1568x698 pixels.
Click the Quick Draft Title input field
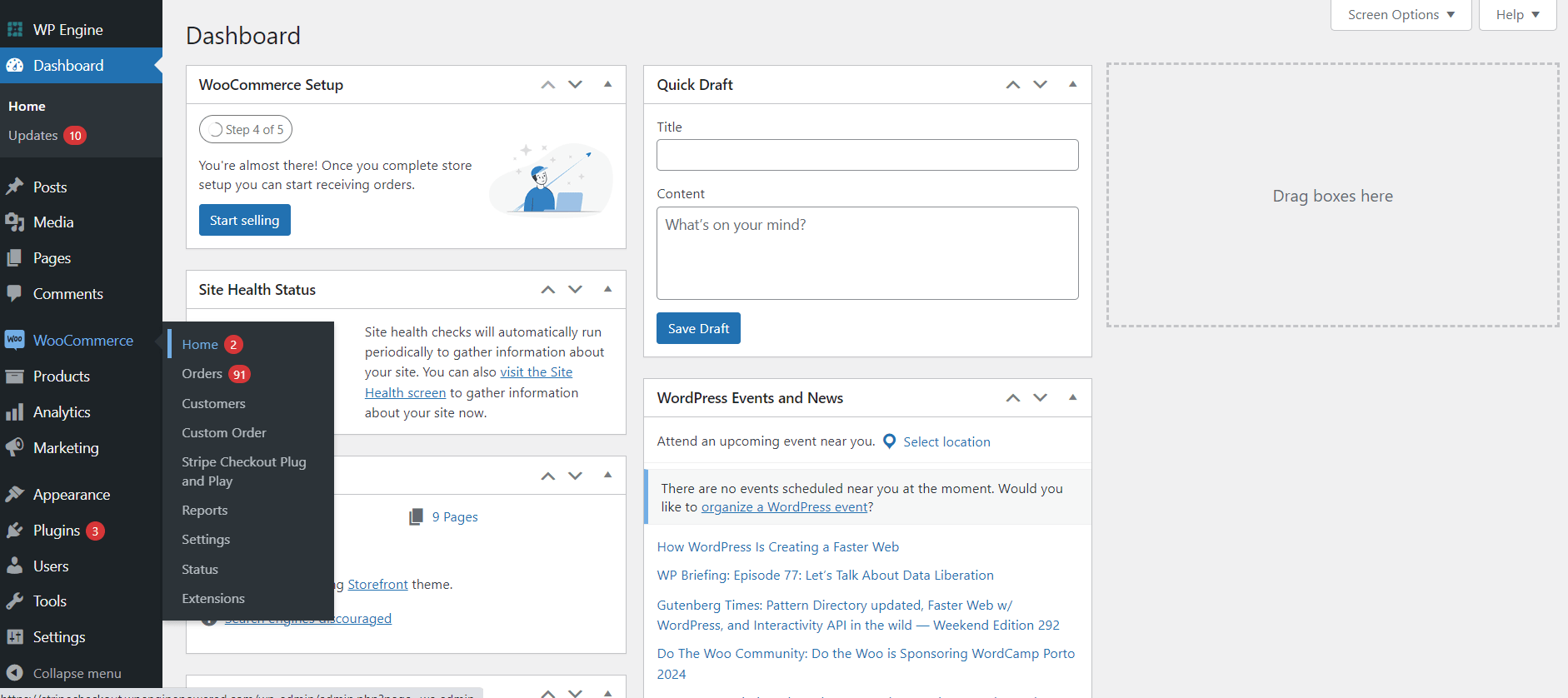pyautogui.click(x=866, y=155)
